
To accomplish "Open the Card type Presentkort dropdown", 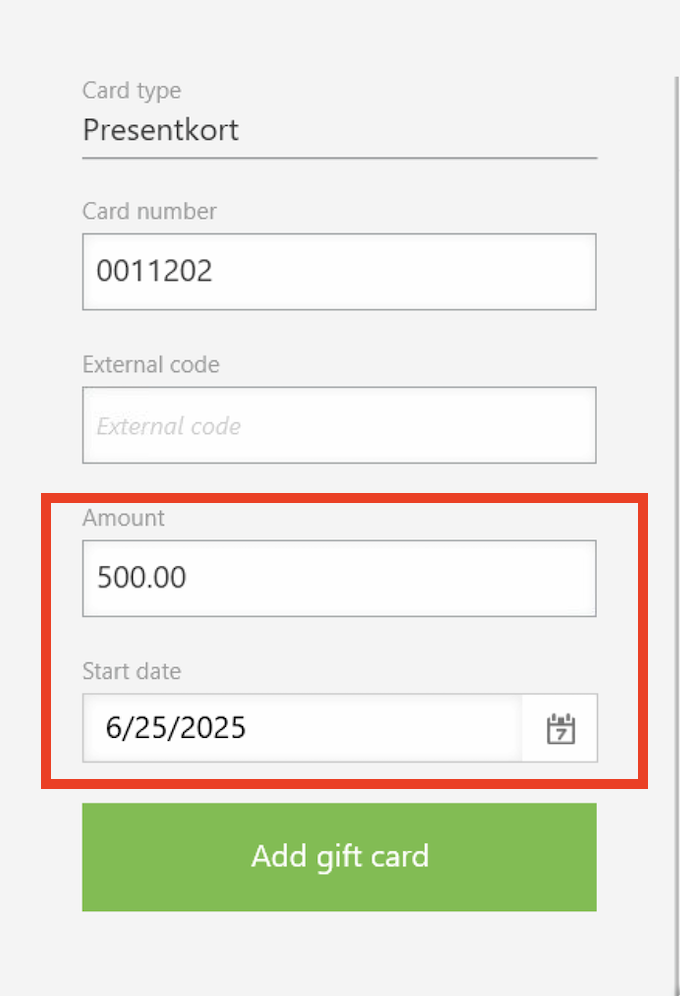I will (340, 130).
